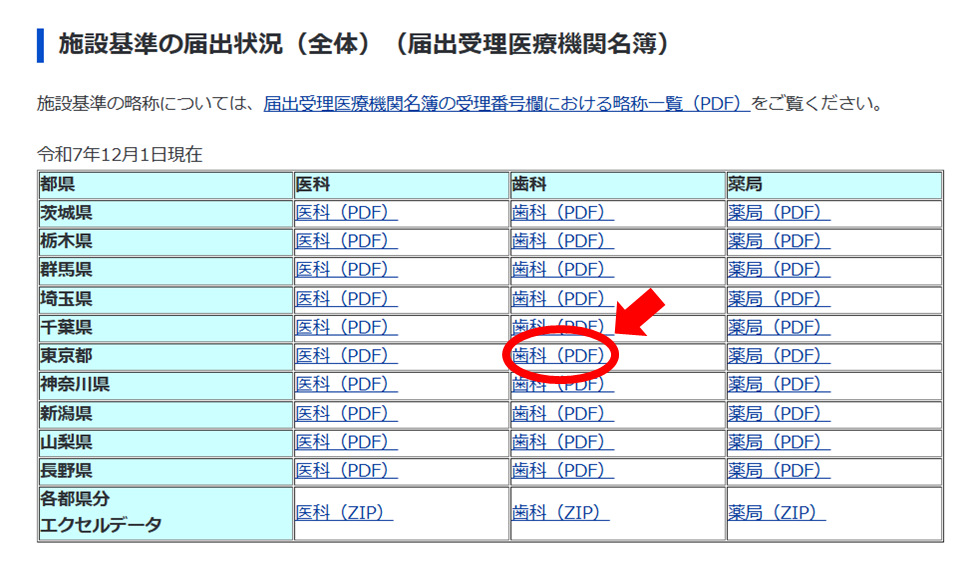Click 長野県 薬局（PDF）link
This screenshot has width=975, height=569.
[x=778, y=471]
